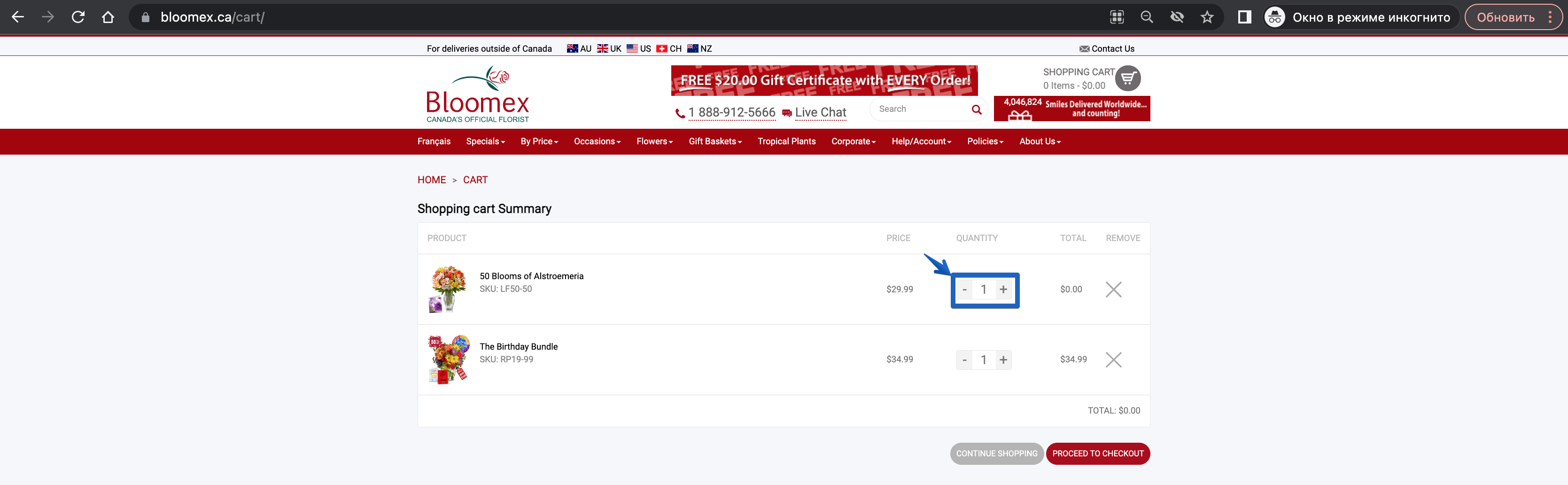Select the NZ flag link
Image resolution: width=1568 pixels, height=485 pixels.
coord(699,49)
